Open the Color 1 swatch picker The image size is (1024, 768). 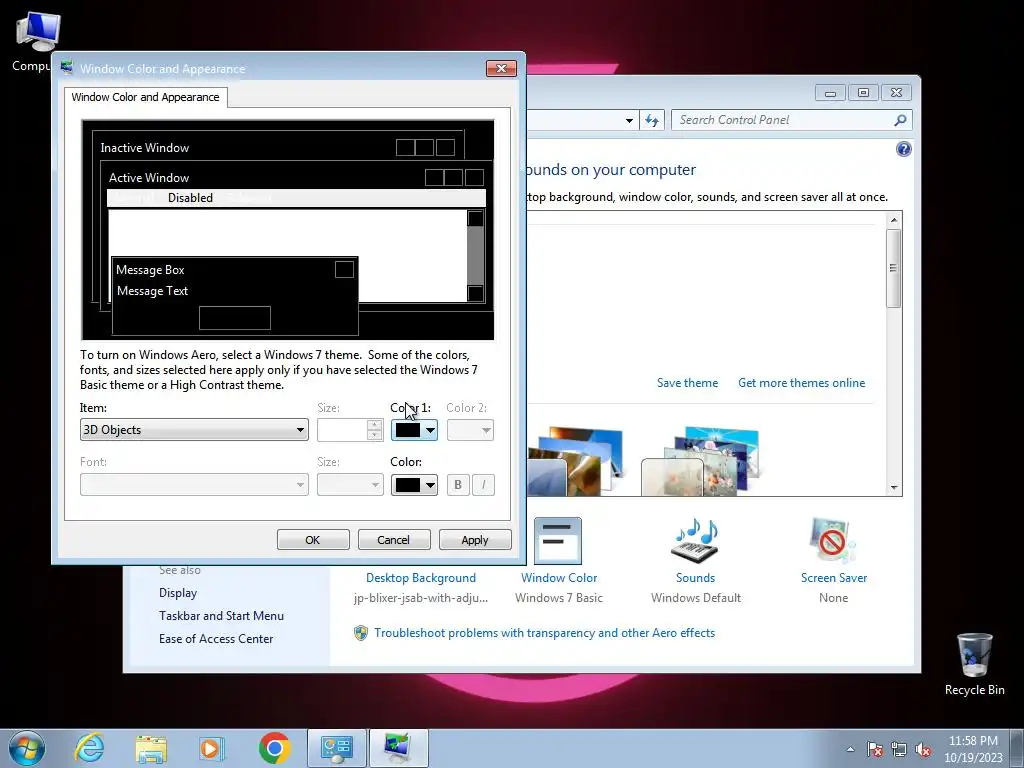pos(414,430)
